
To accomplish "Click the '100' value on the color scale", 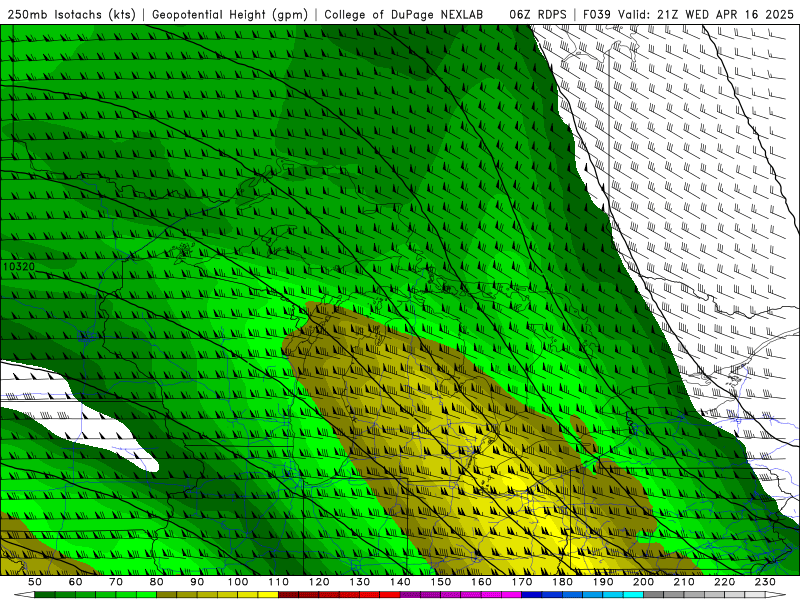I will (x=238, y=582).
